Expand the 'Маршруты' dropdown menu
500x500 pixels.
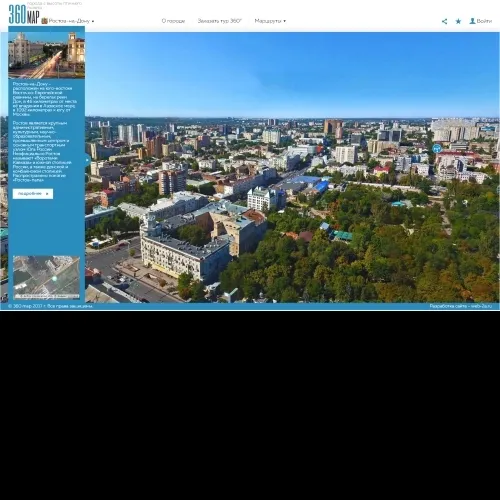270,21
